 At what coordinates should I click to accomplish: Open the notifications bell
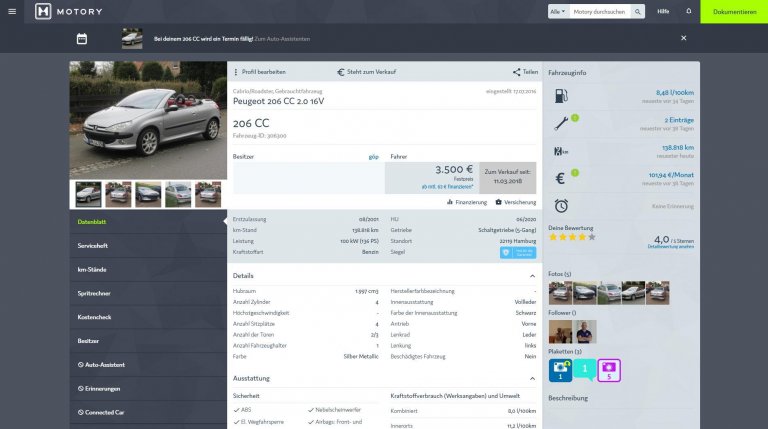[689, 11]
